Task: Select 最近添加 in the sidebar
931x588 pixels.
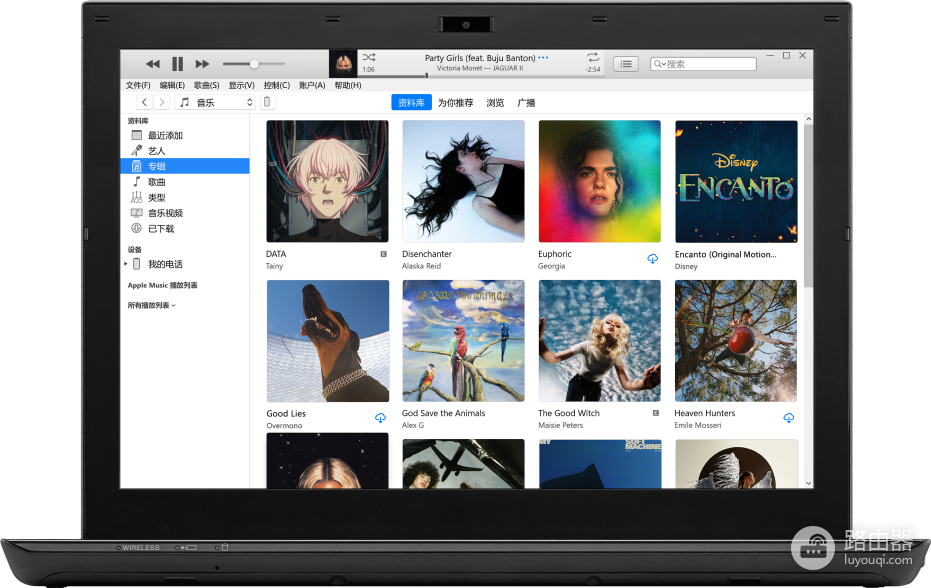Action: click(185, 135)
